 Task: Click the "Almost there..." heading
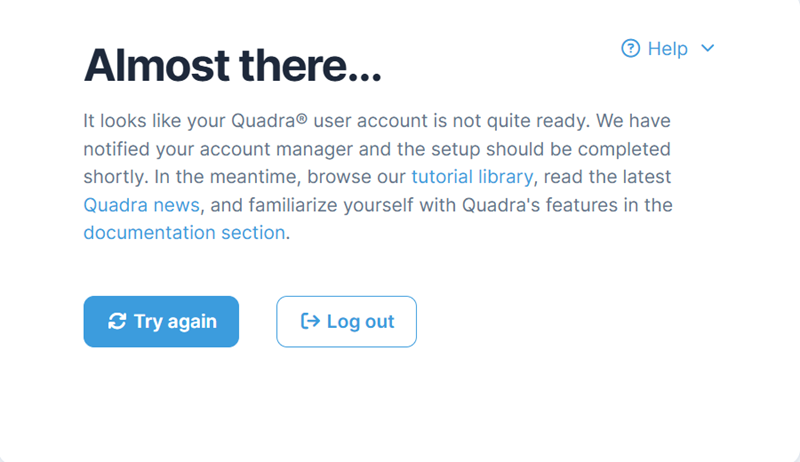pos(233,67)
